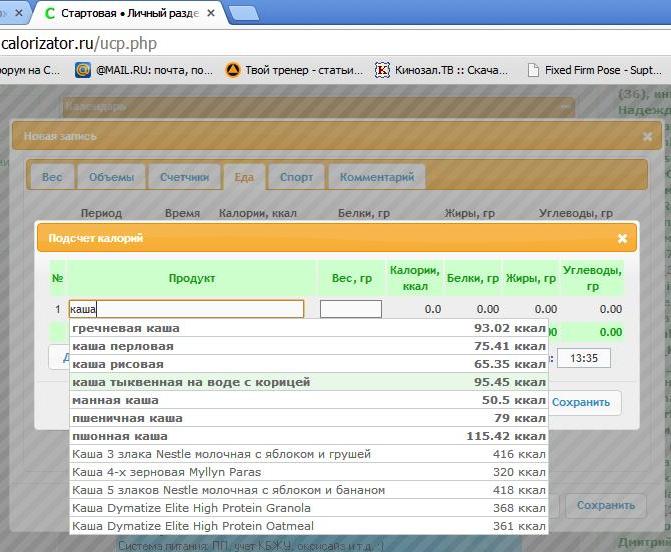Choose каша рисовая suggestion
Screen dimensions: 671x552
[309, 364]
